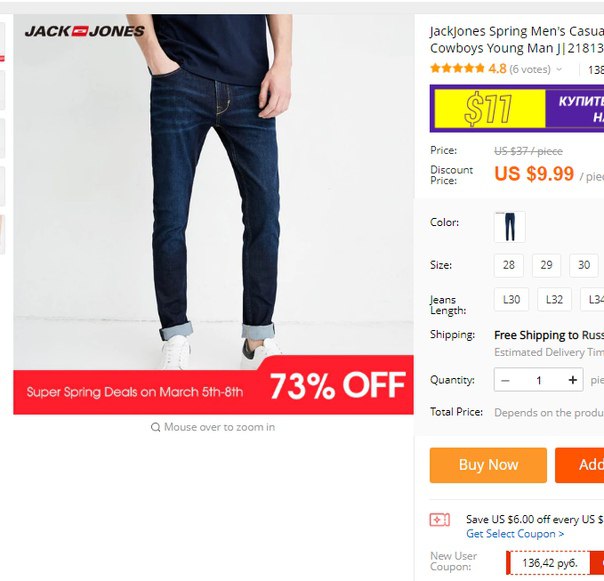Choose jeans length L32
This screenshot has width=604, height=581.
pos(554,299)
